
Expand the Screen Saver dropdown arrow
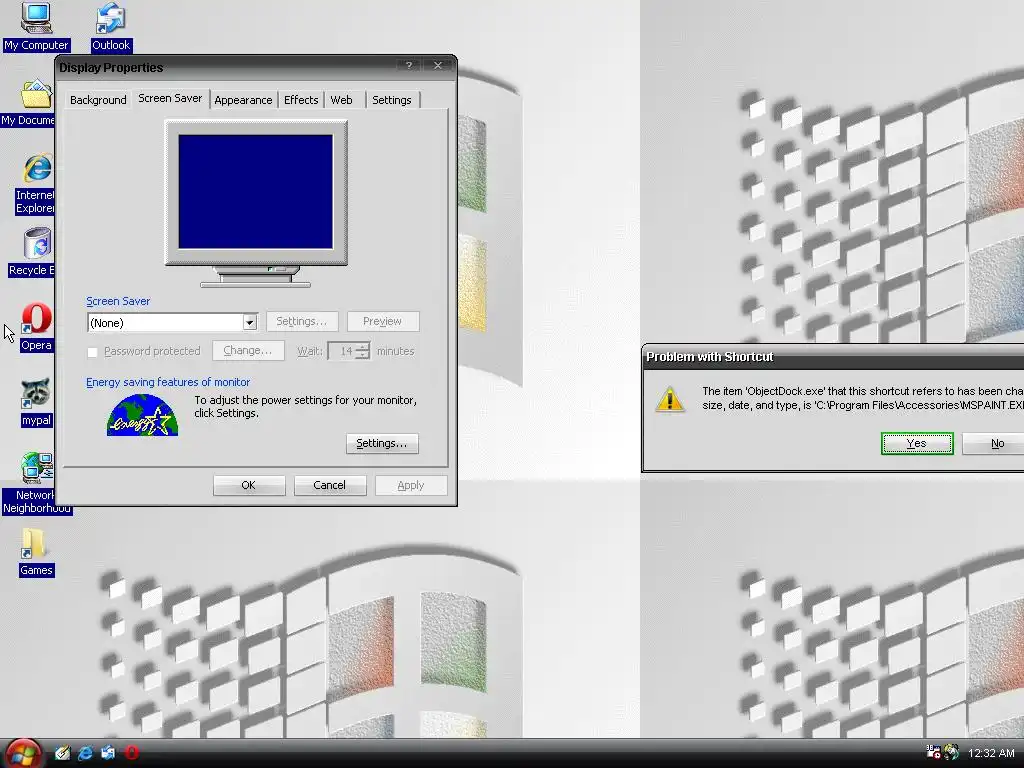click(x=249, y=323)
